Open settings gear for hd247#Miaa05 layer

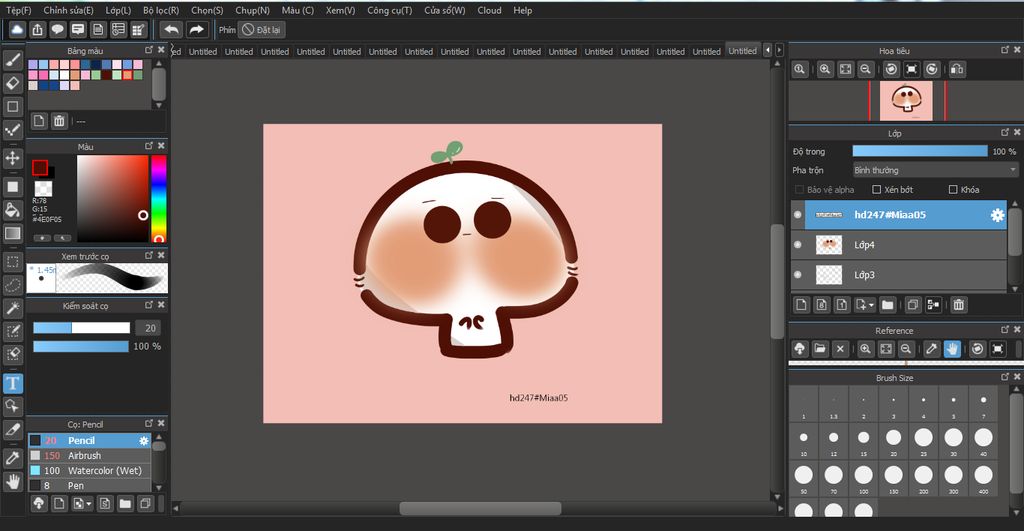point(996,215)
